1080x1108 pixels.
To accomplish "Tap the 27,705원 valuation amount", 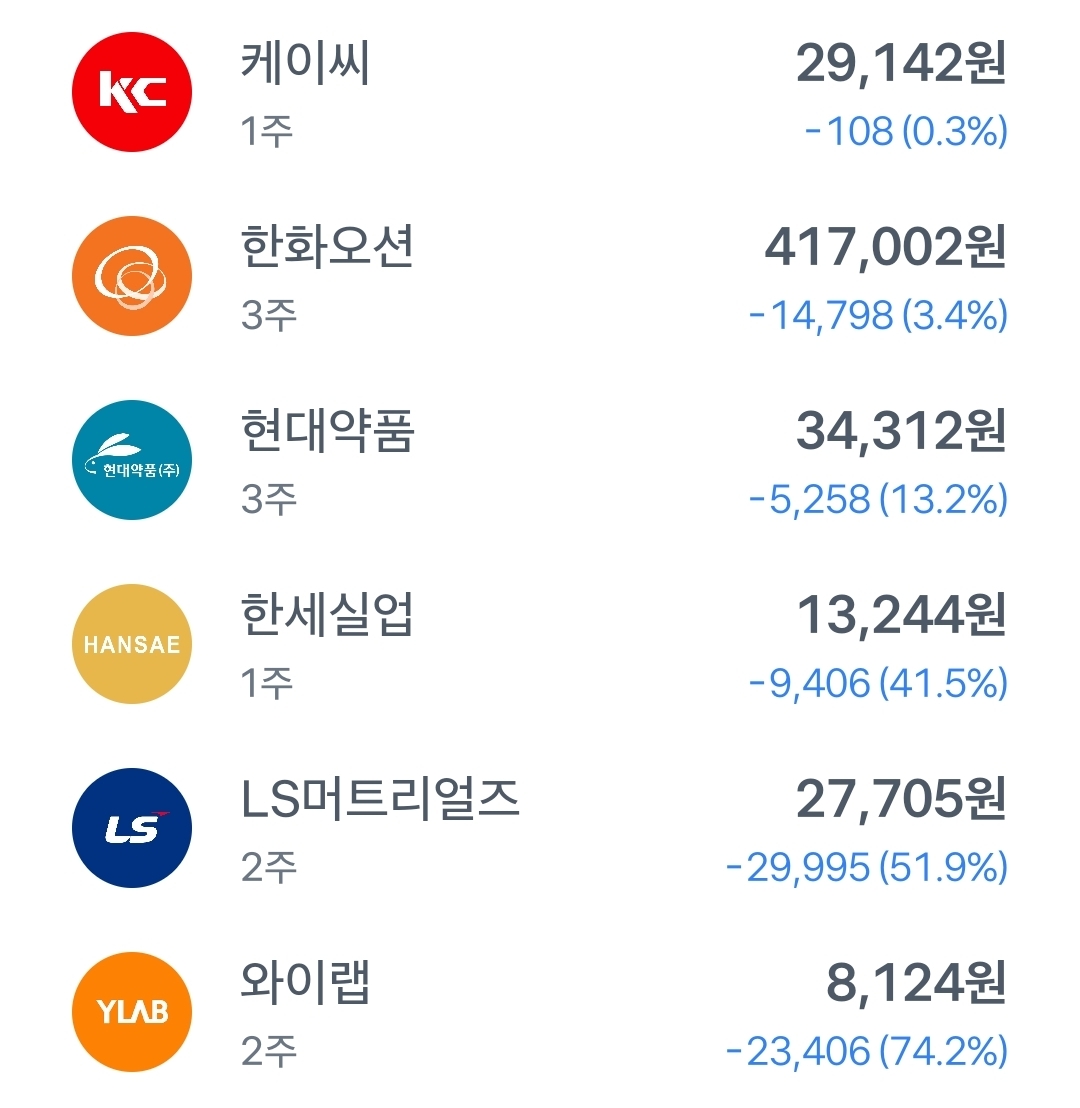I will (x=901, y=799).
